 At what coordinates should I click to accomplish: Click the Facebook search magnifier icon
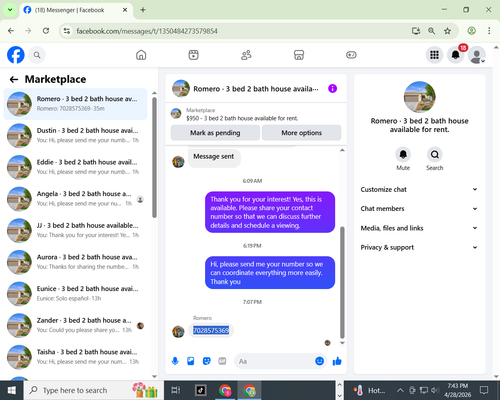(37, 55)
